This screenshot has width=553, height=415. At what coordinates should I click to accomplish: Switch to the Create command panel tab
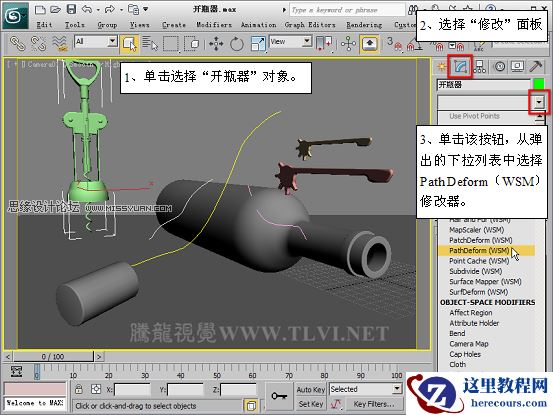pyautogui.click(x=441, y=66)
